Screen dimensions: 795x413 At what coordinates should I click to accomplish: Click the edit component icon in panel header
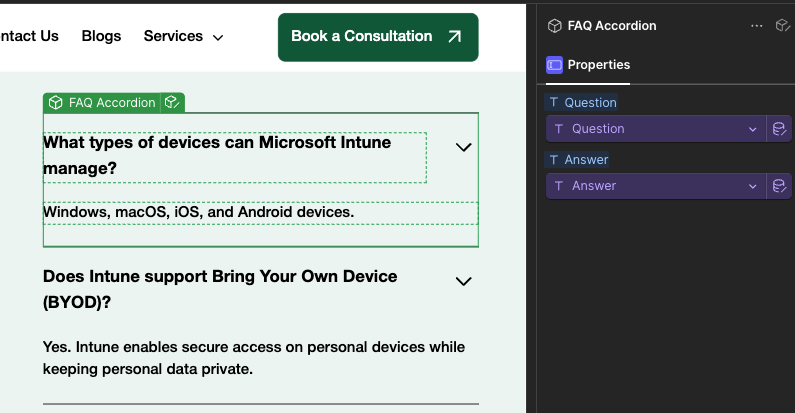(783, 25)
